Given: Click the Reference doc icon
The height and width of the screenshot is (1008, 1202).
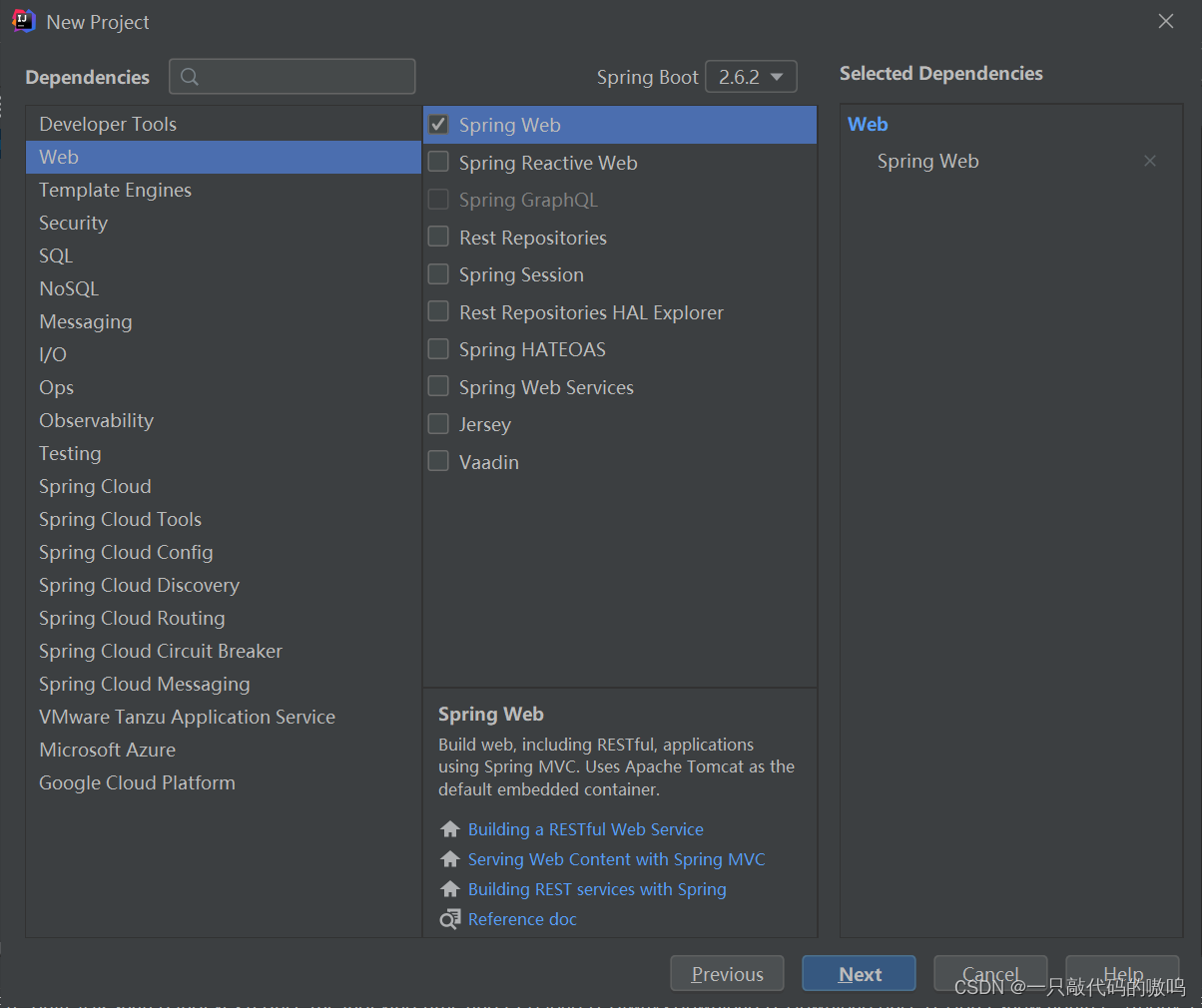Looking at the screenshot, I should coord(450,919).
